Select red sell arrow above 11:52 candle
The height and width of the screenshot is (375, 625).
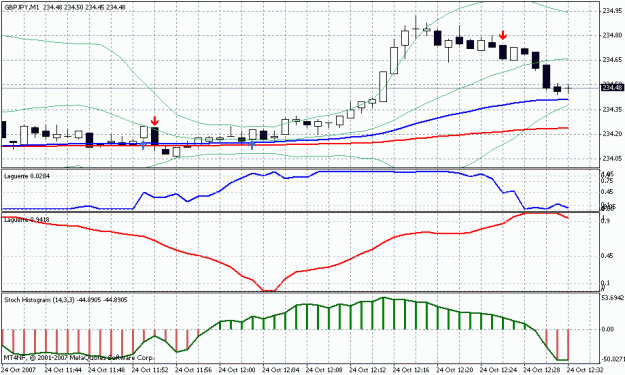[155, 121]
